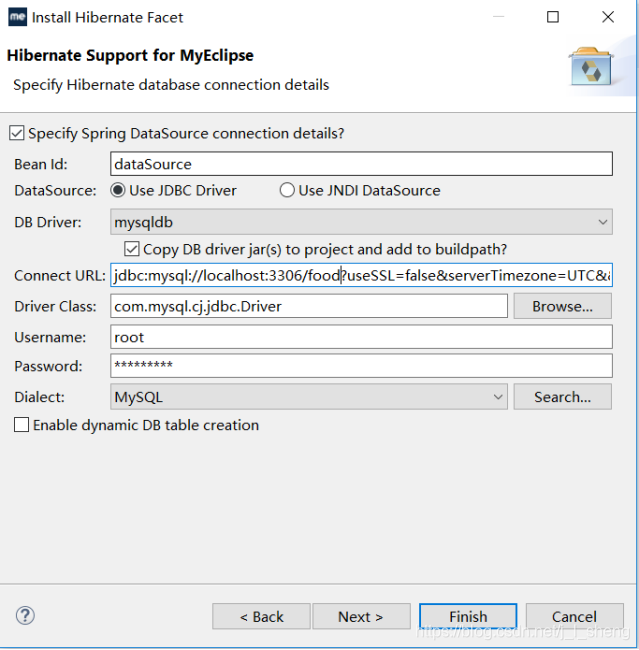This screenshot has height=650, width=639.
Task: Proceed with the Next > button
Action: pos(361,616)
